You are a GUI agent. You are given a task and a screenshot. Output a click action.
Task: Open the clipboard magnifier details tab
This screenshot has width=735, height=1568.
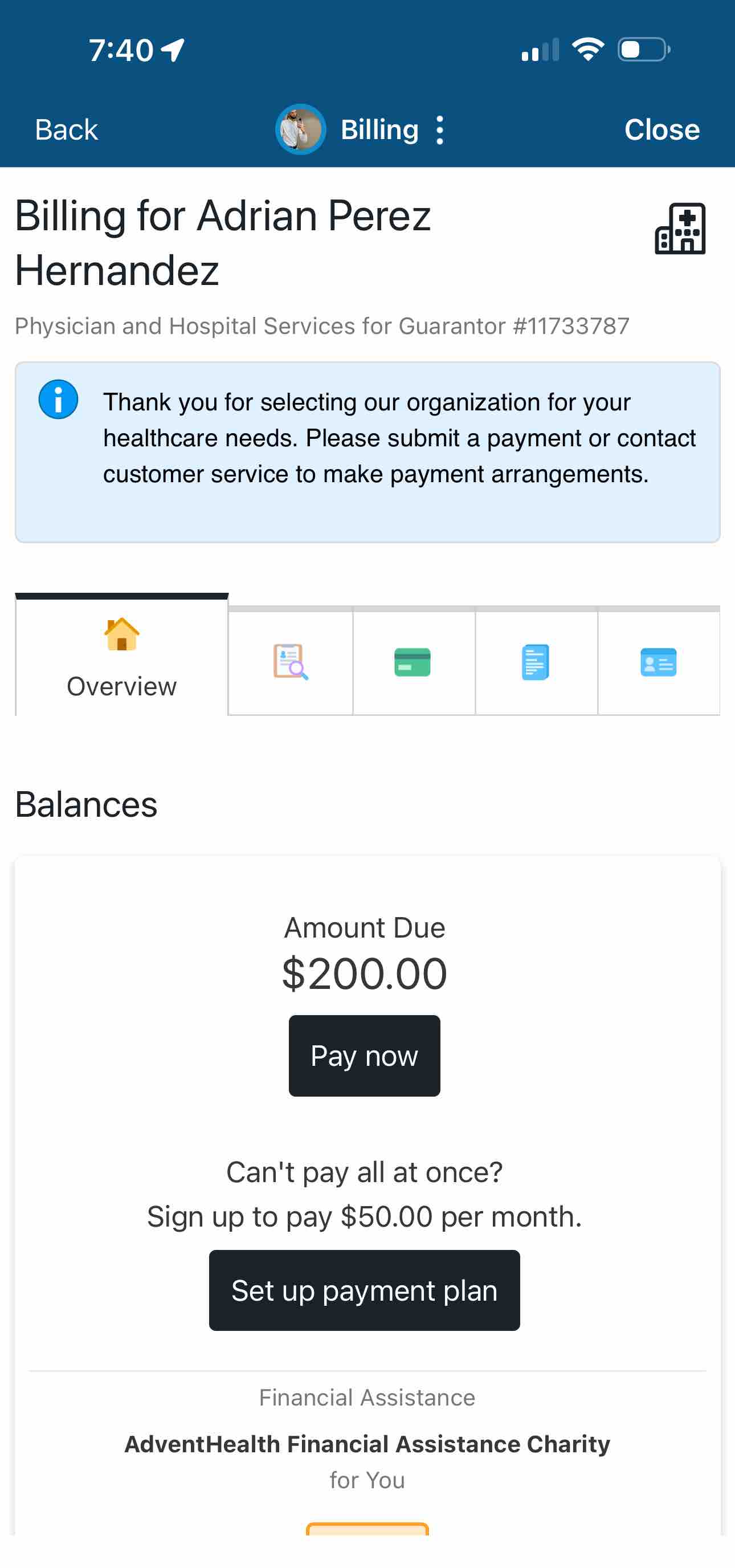coord(290,662)
